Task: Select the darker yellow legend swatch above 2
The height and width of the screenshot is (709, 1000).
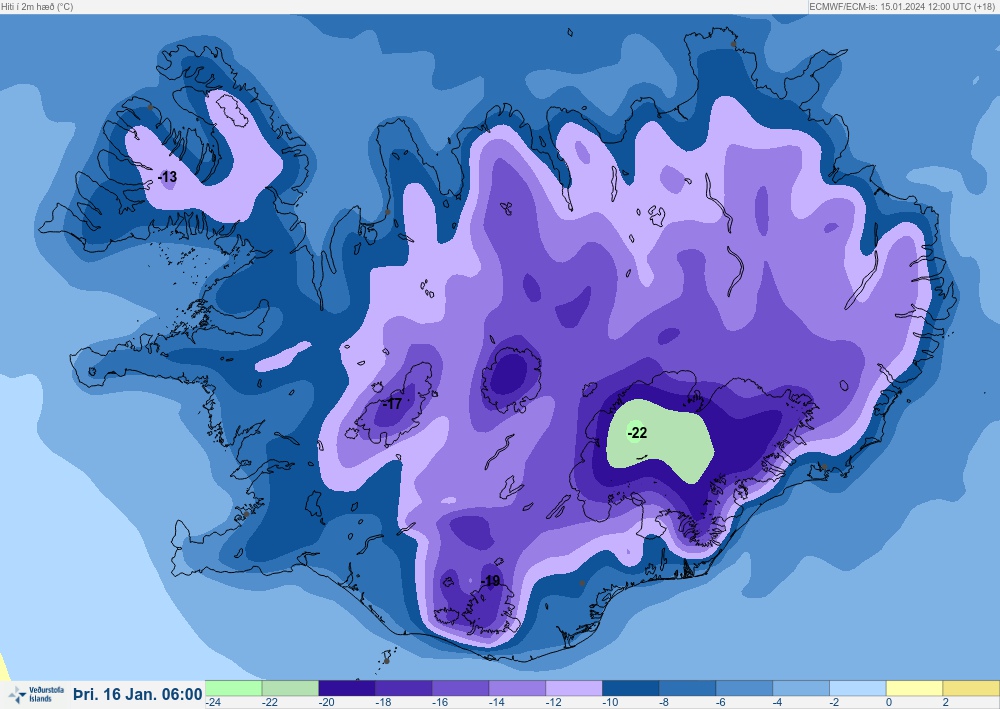Action: pos(971,688)
